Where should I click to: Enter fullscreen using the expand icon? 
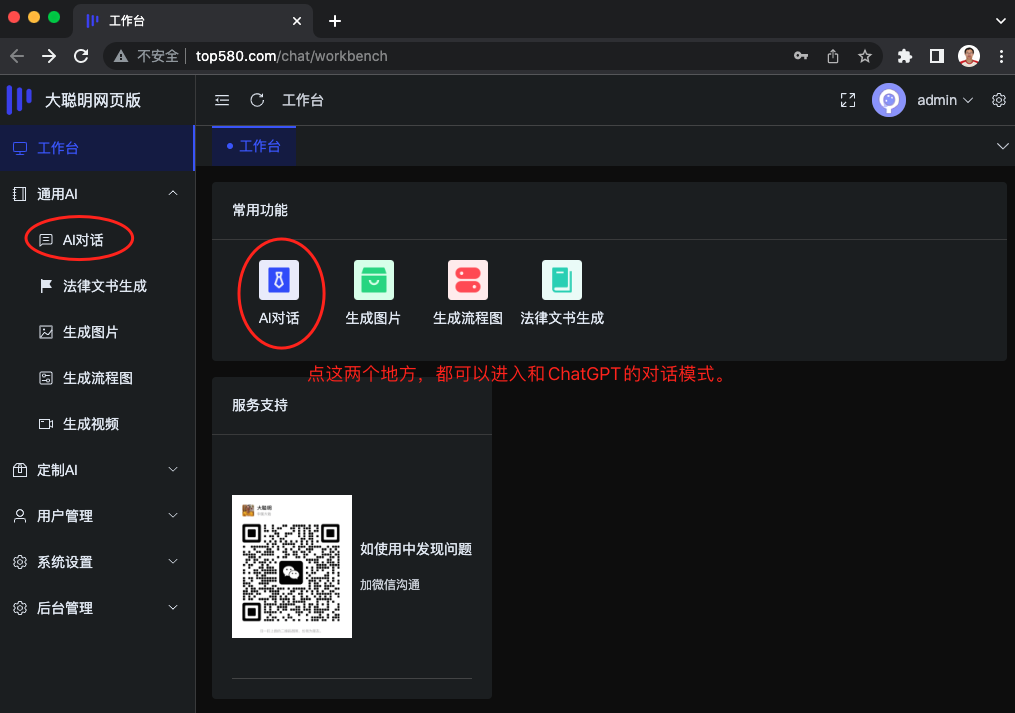pyautogui.click(x=847, y=100)
